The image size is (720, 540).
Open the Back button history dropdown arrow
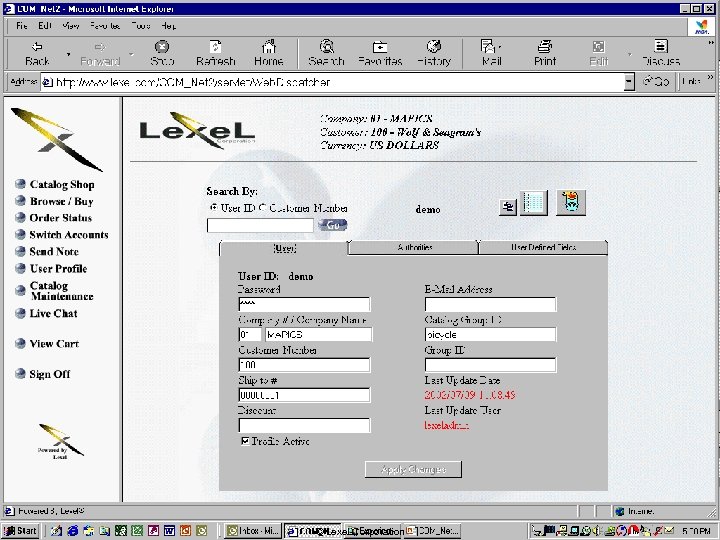pyautogui.click(x=68, y=54)
